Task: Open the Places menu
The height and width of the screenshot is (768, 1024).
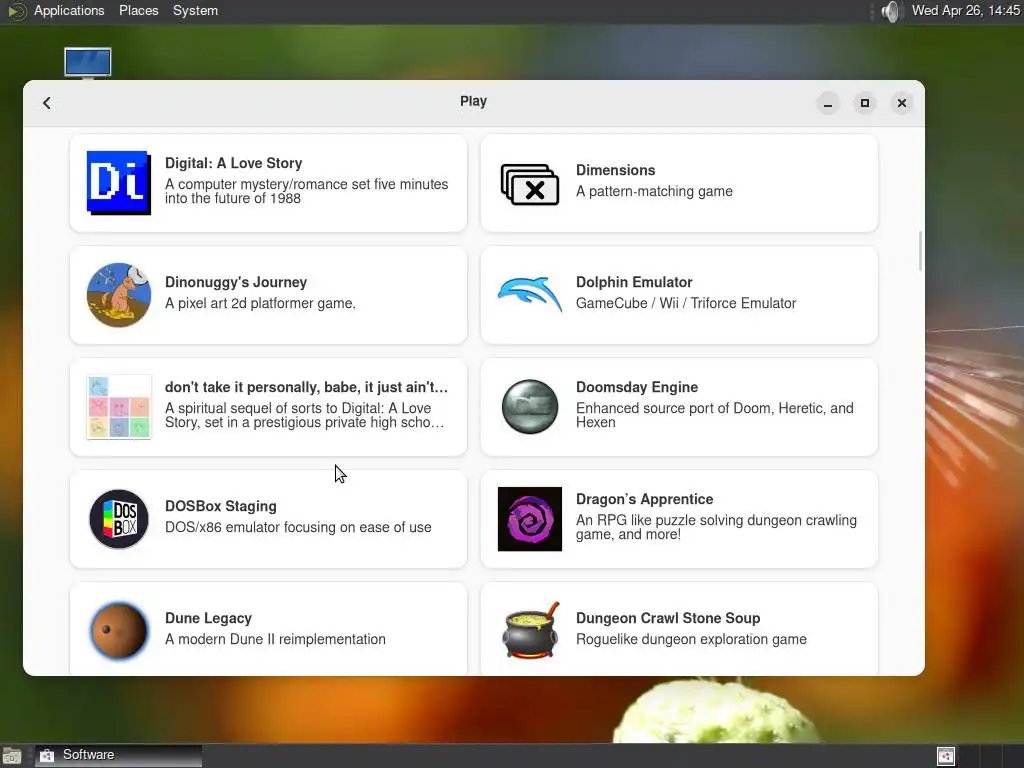Action: click(x=138, y=11)
